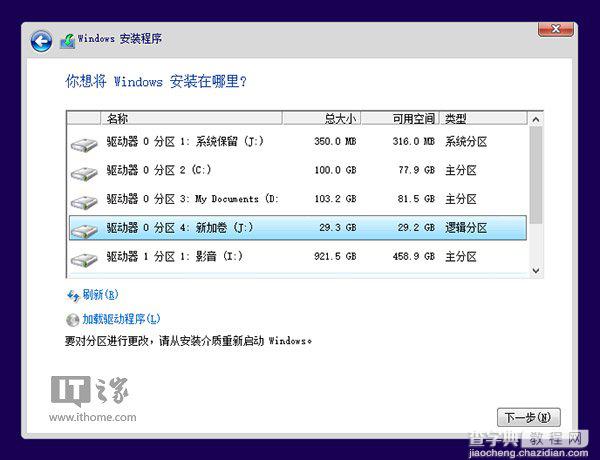Screen dimensions: 600x460
Task: Click the 316.0 MB free space cell
Action: (414, 142)
